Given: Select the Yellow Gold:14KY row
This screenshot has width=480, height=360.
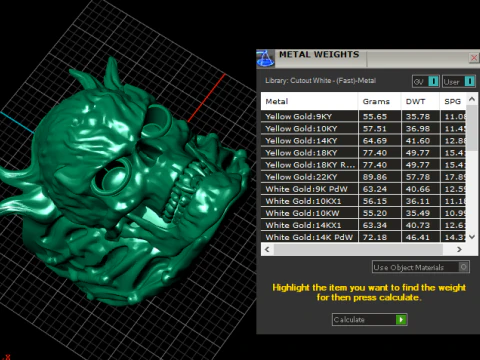Looking at the screenshot, I should [x=363, y=141].
